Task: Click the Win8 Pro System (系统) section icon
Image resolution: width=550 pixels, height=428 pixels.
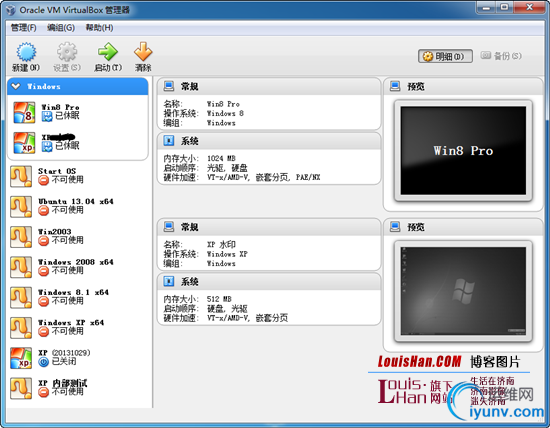Action: tap(169, 141)
